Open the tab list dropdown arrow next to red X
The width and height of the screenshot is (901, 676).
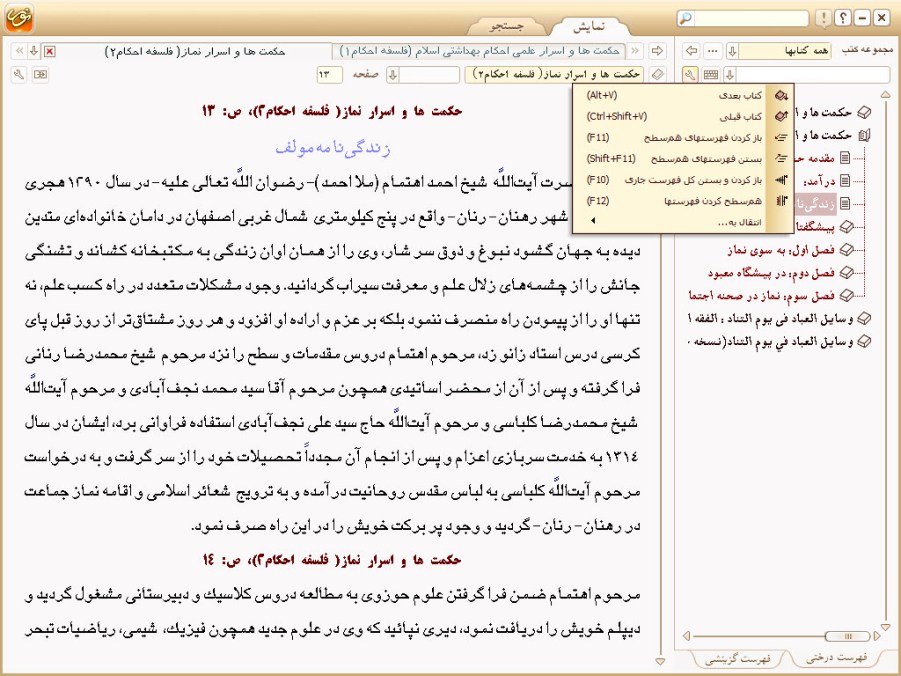click(34, 51)
